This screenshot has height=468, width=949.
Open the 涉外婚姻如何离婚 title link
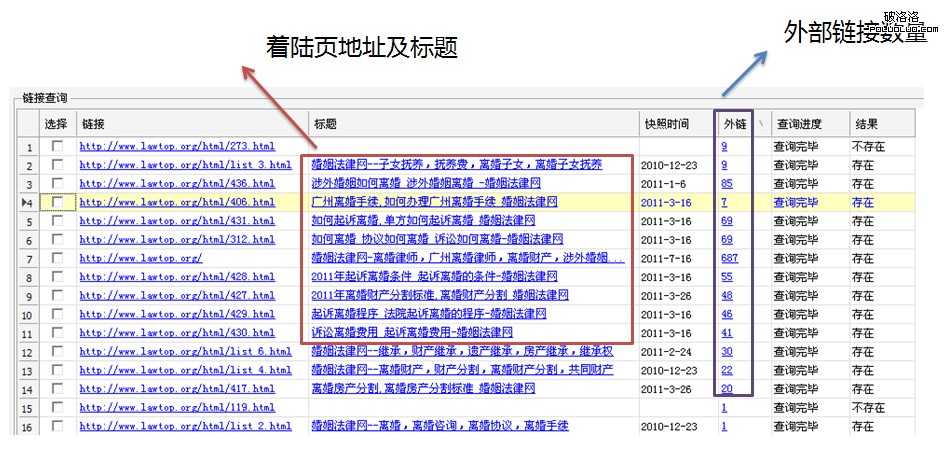pyautogui.click(x=426, y=184)
